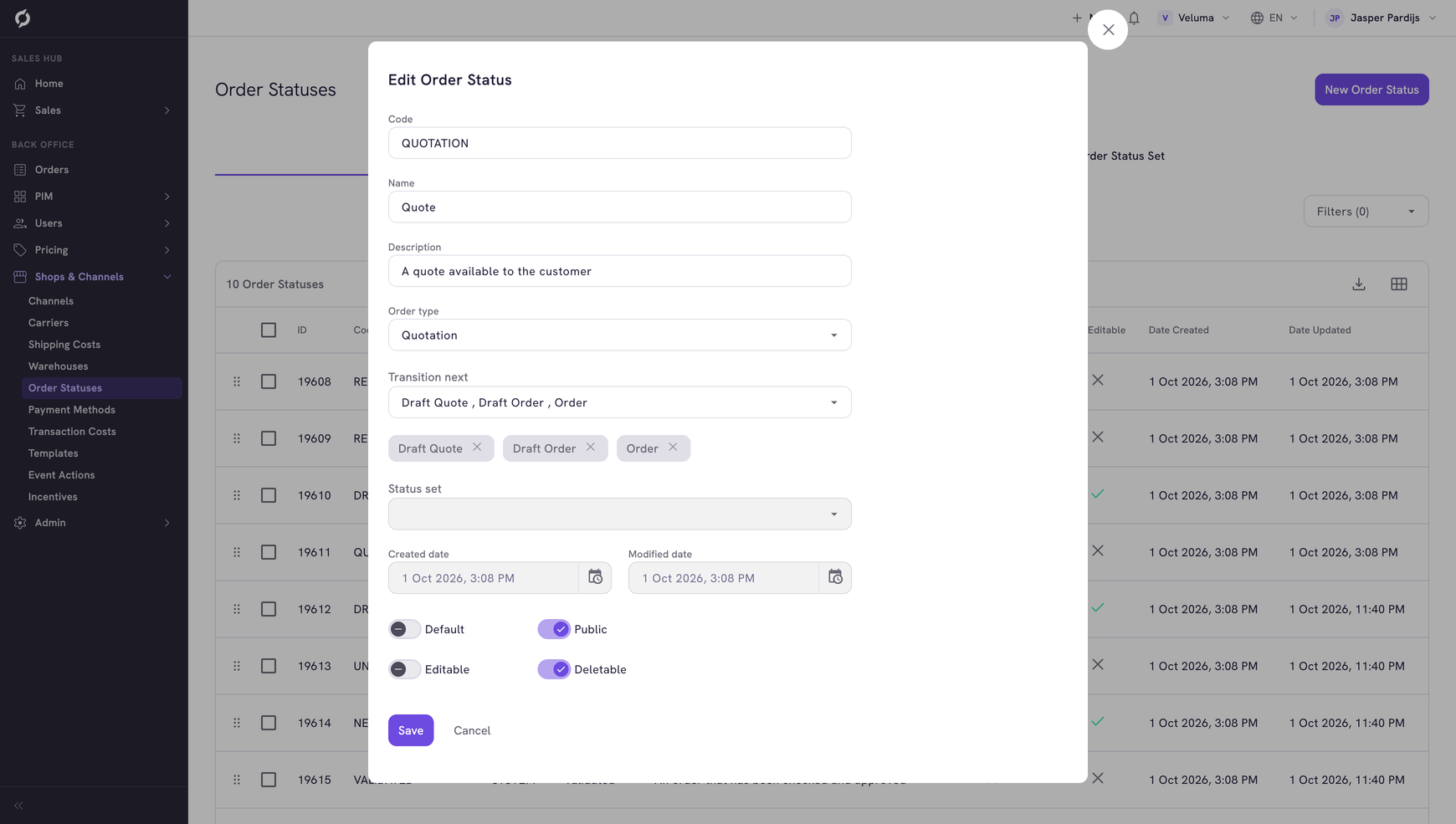Open Transaction Costs page
The height and width of the screenshot is (824, 1456).
pos(72,432)
